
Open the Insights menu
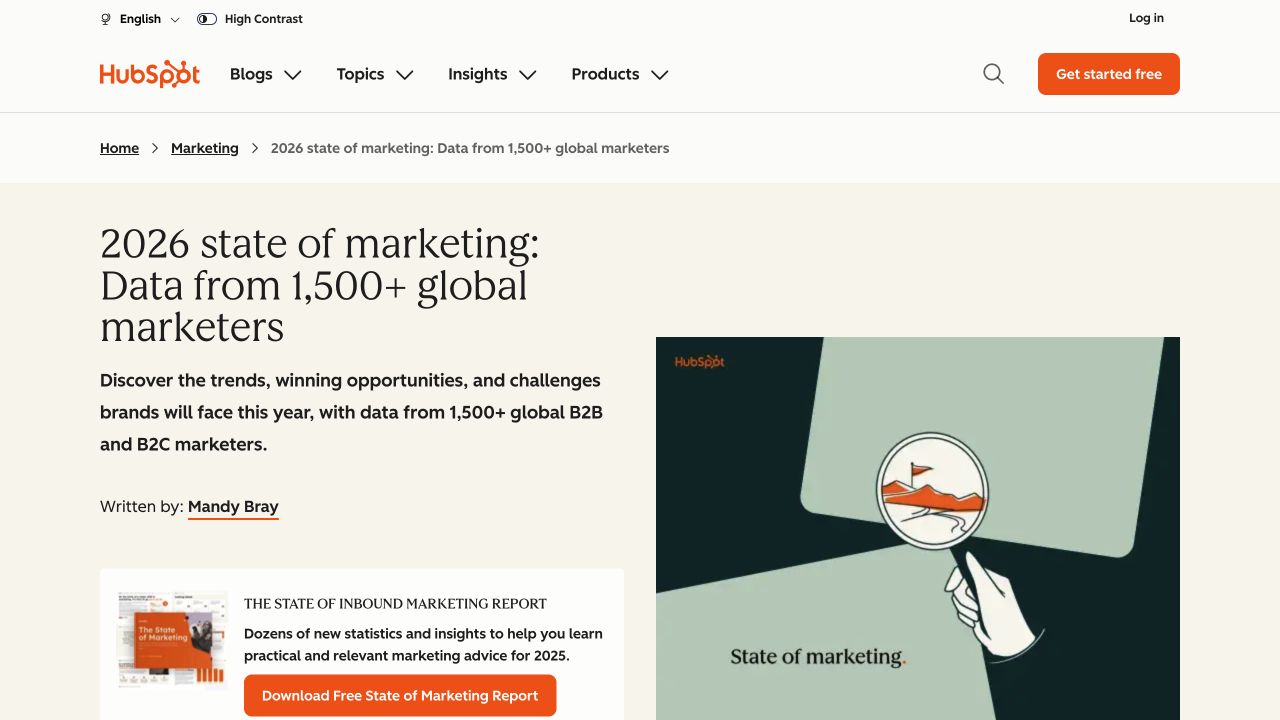point(492,74)
